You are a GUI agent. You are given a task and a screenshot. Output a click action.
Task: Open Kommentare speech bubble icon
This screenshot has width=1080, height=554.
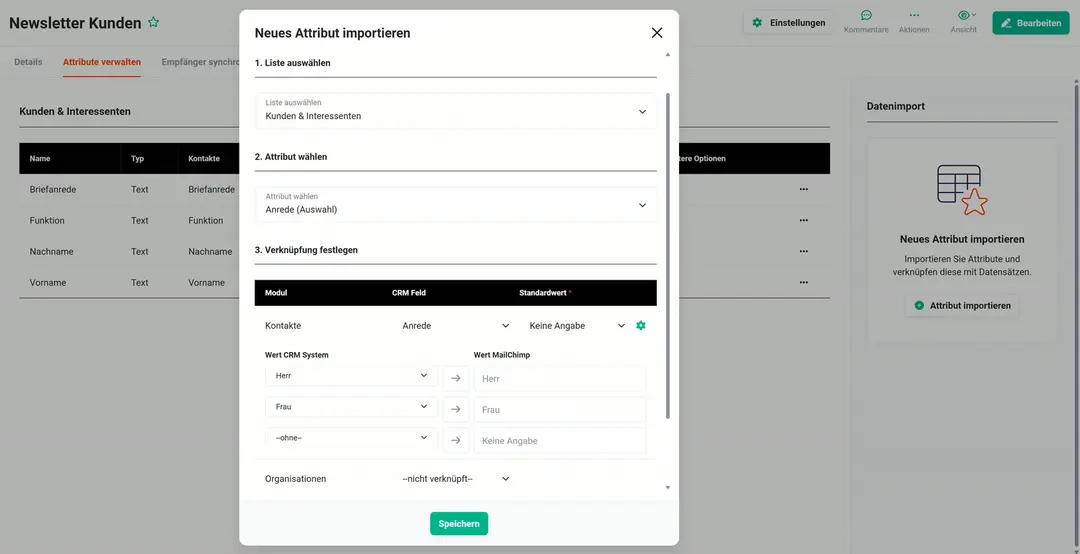866,15
